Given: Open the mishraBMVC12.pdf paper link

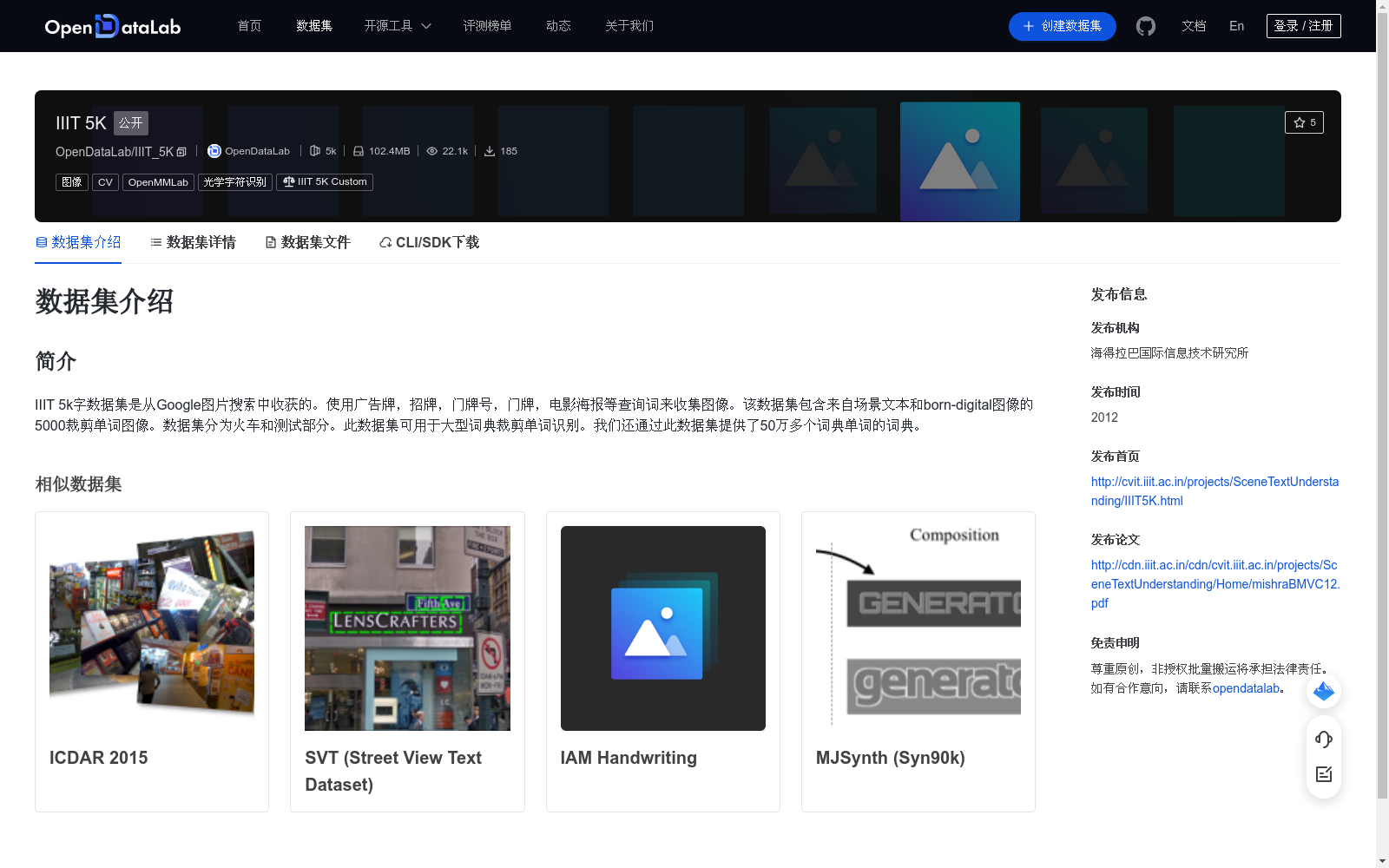Looking at the screenshot, I should [1215, 584].
